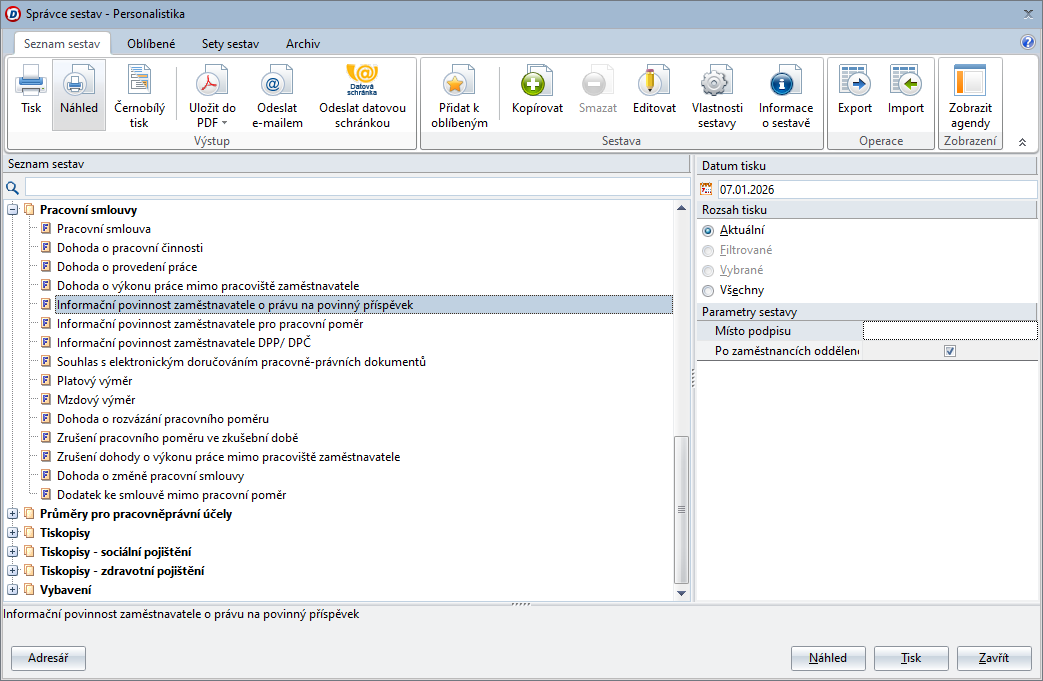Expand the Tiskopisy tree folder
This screenshot has height=681, width=1043.
coord(13,533)
